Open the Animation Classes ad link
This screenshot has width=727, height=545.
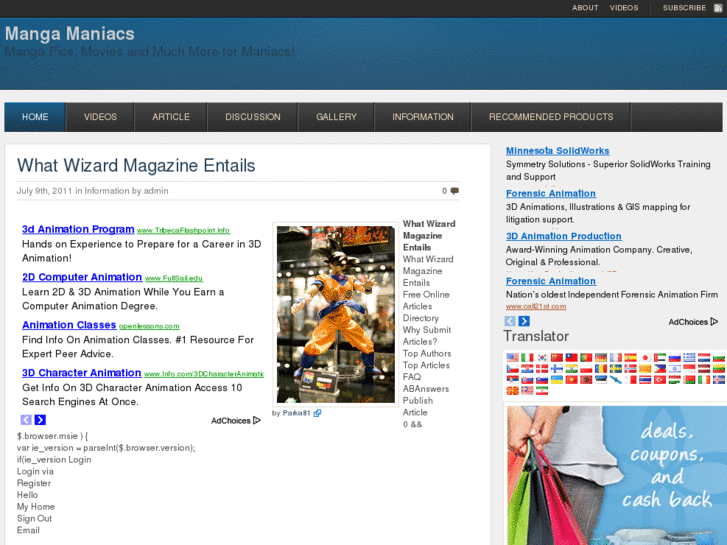[x=69, y=325]
